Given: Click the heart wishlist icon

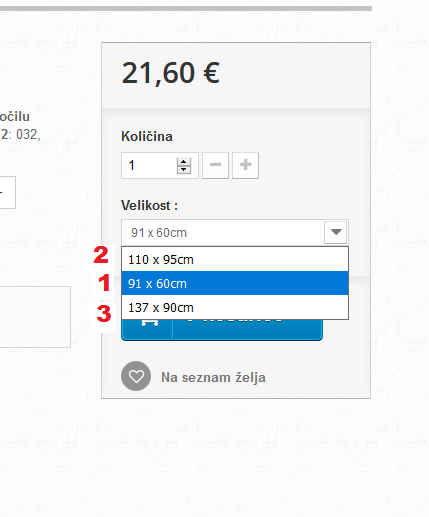Looking at the screenshot, I should (136, 376).
